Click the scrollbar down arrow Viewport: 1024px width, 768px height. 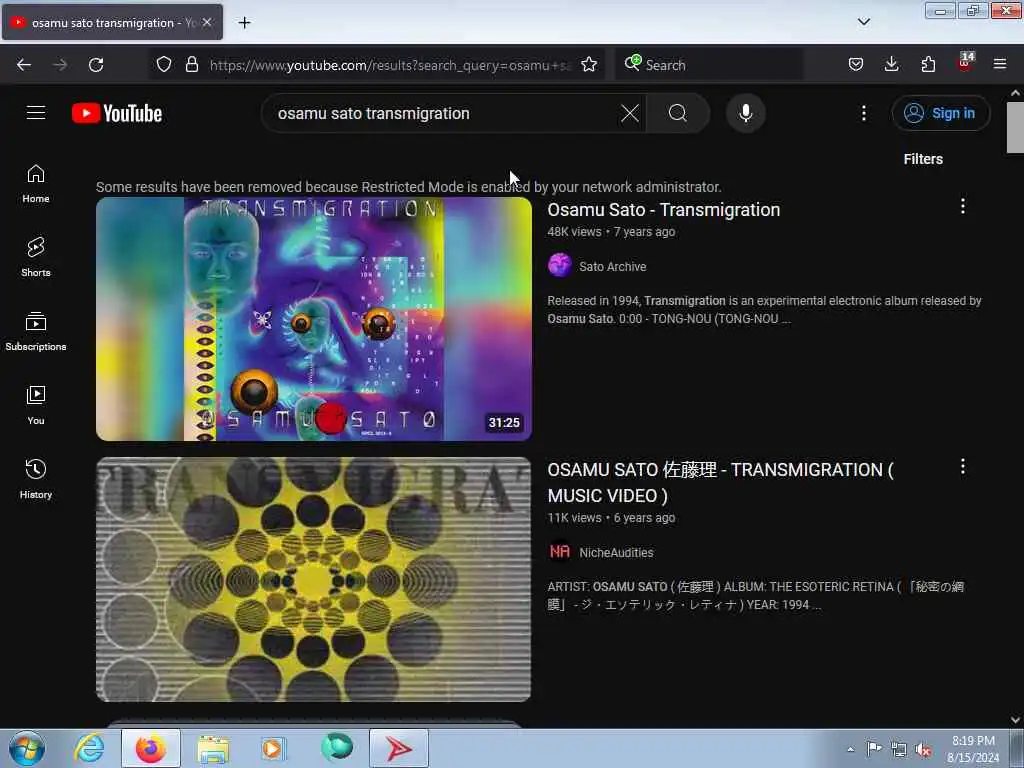click(1015, 720)
